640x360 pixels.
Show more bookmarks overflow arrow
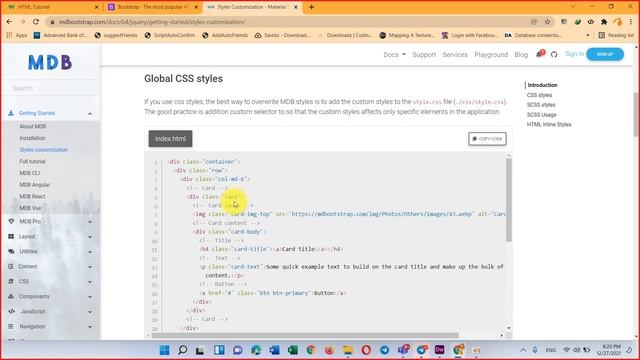(x=588, y=36)
